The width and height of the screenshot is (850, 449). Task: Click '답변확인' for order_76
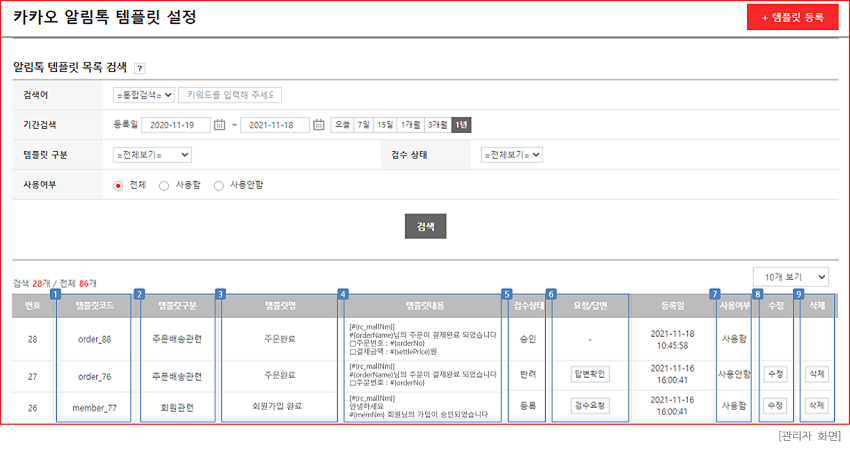pos(590,374)
